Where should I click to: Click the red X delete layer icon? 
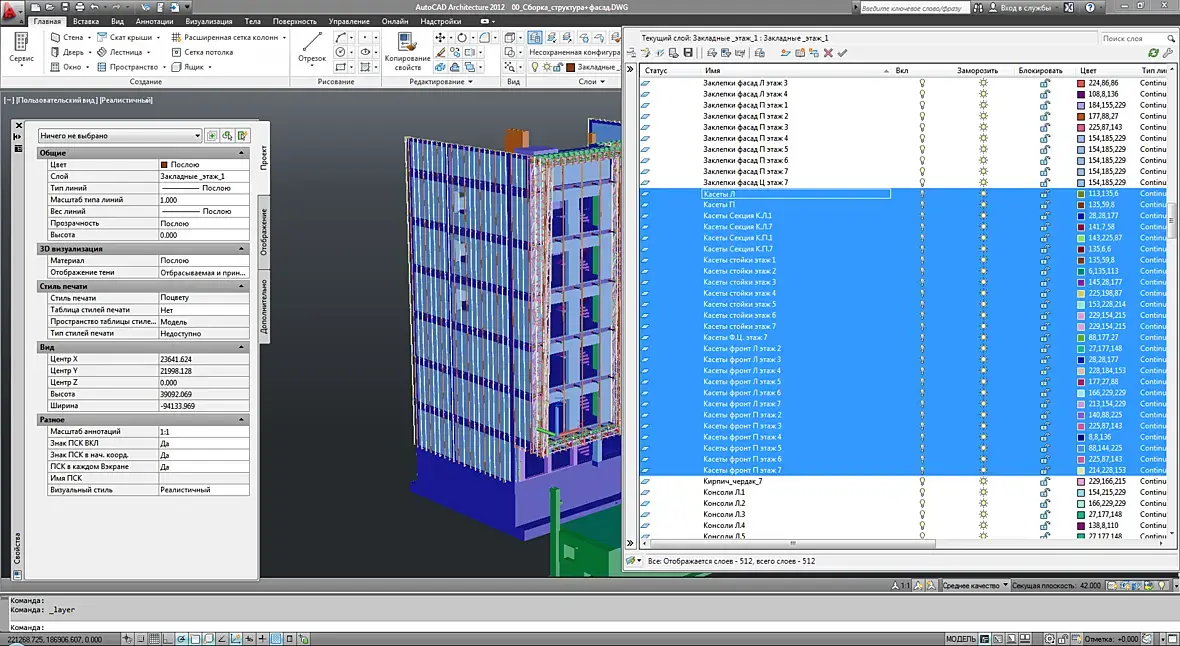coord(828,53)
